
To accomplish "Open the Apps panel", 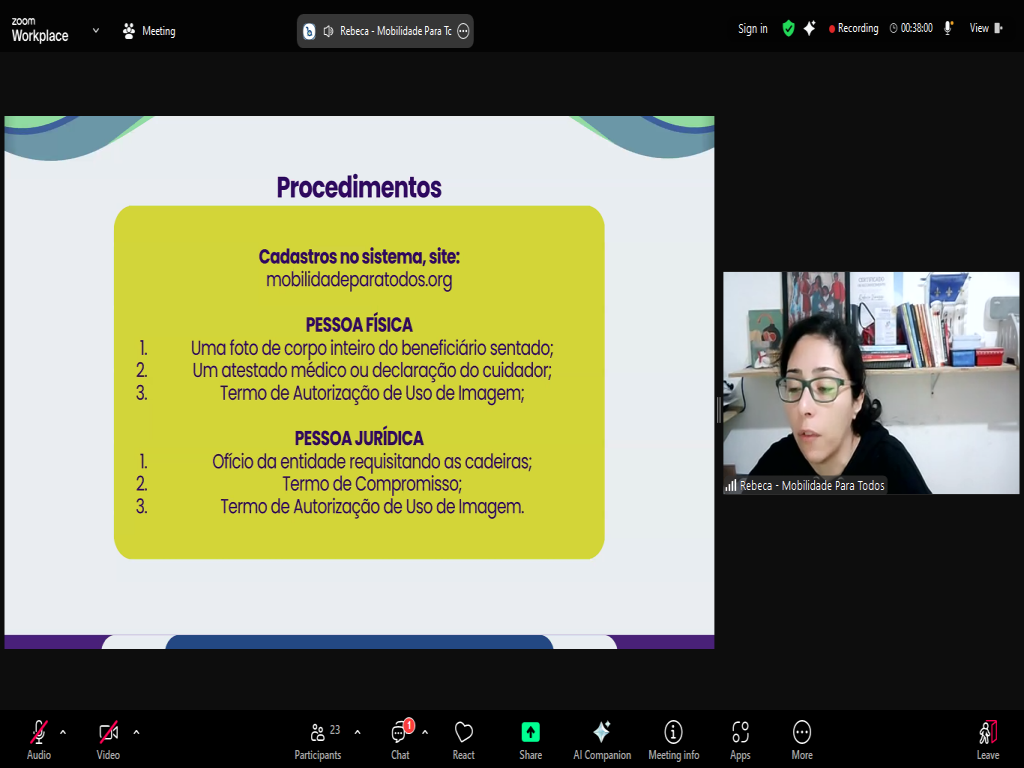I will coord(740,738).
